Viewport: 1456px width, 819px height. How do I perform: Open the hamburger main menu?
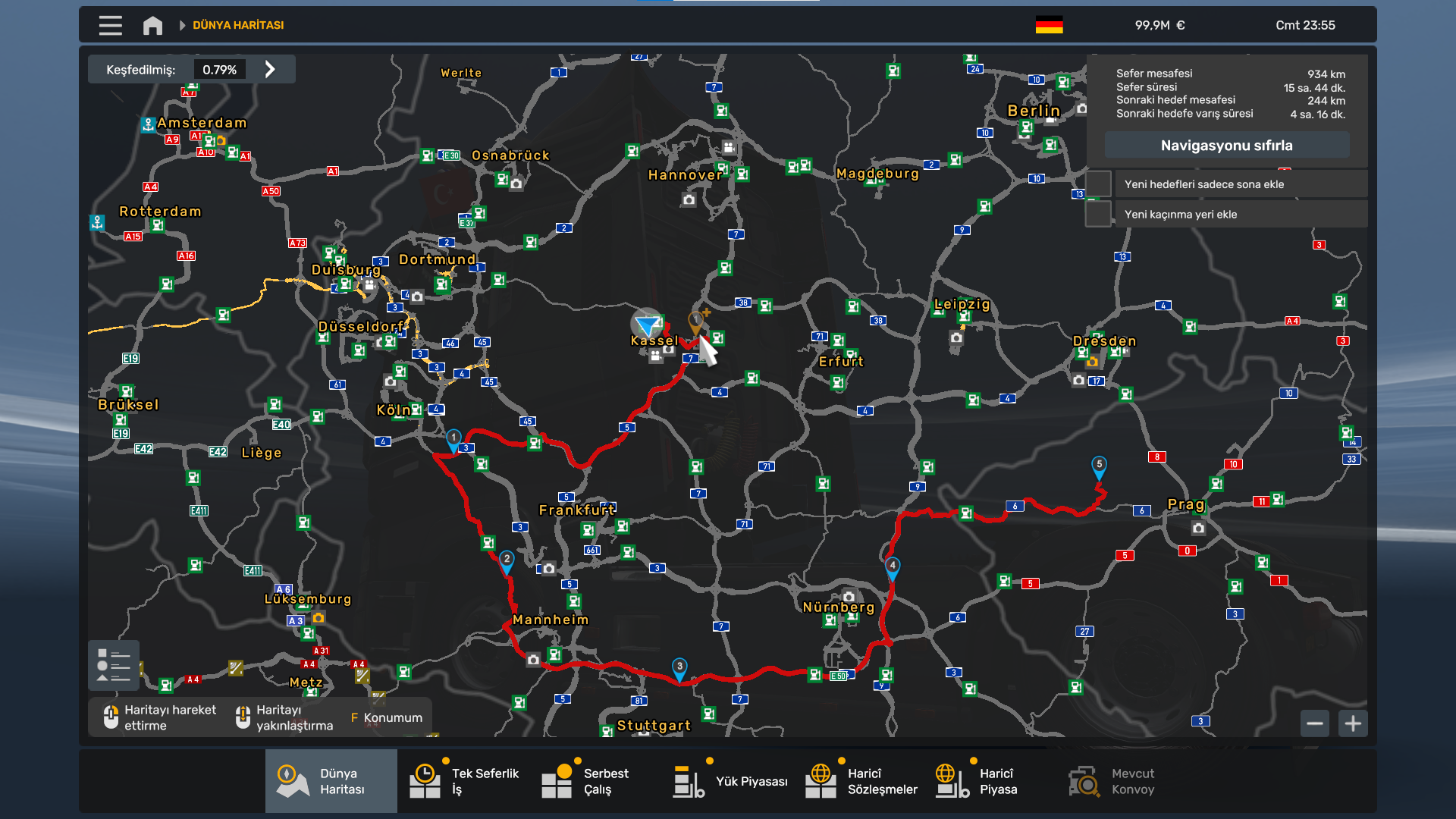(x=110, y=25)
